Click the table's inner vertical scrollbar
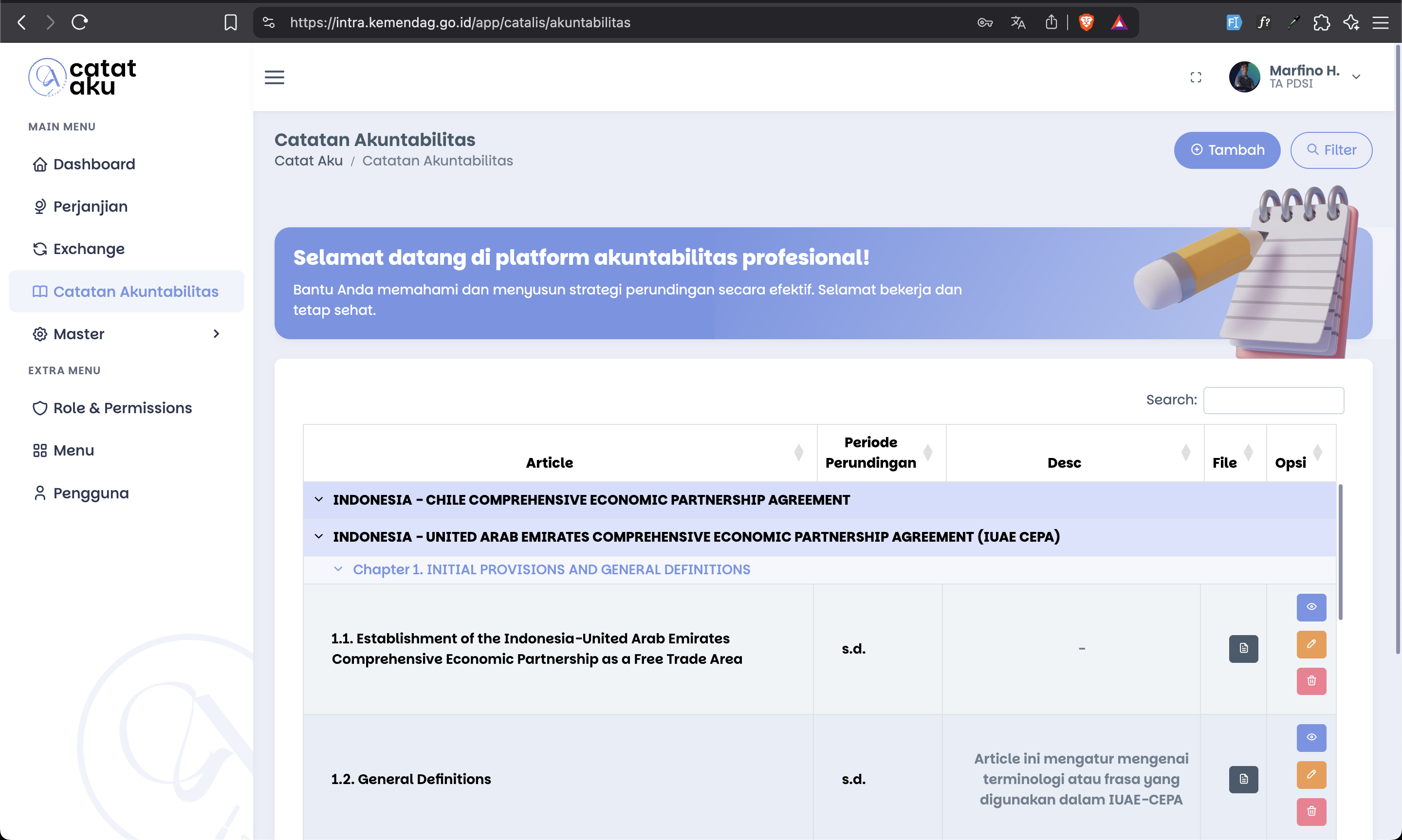Image resolution: width=1402 pixels, height=840 pixels. (x=1340, y=552)
